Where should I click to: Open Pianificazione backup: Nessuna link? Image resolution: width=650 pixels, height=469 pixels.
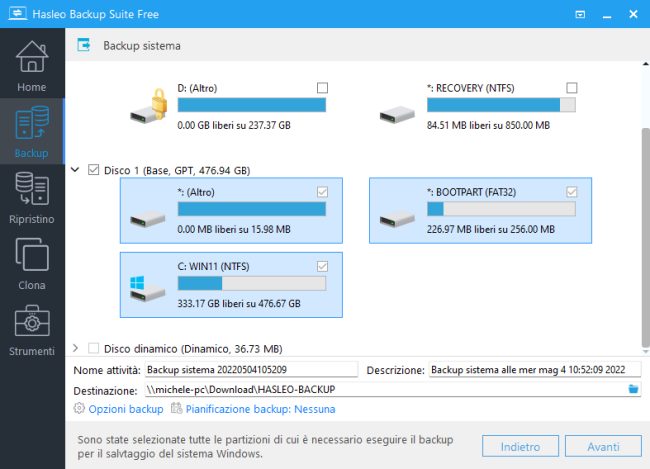pos(260,409)
